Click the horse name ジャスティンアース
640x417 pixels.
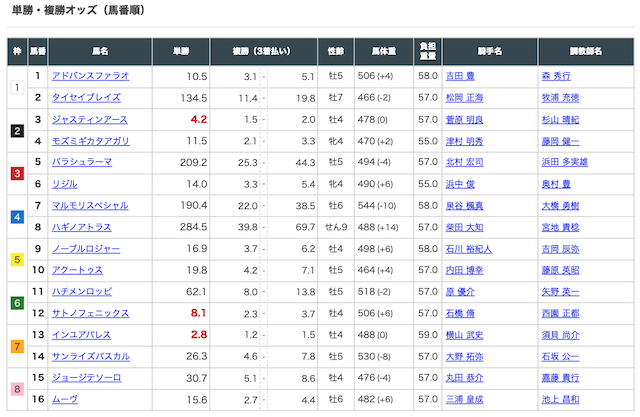tap(87, 119)
